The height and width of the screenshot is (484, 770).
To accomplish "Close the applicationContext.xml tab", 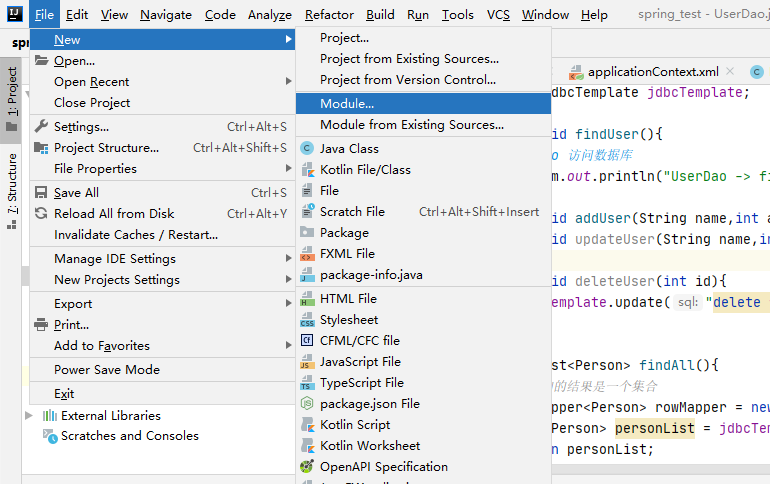I will 730,71.
